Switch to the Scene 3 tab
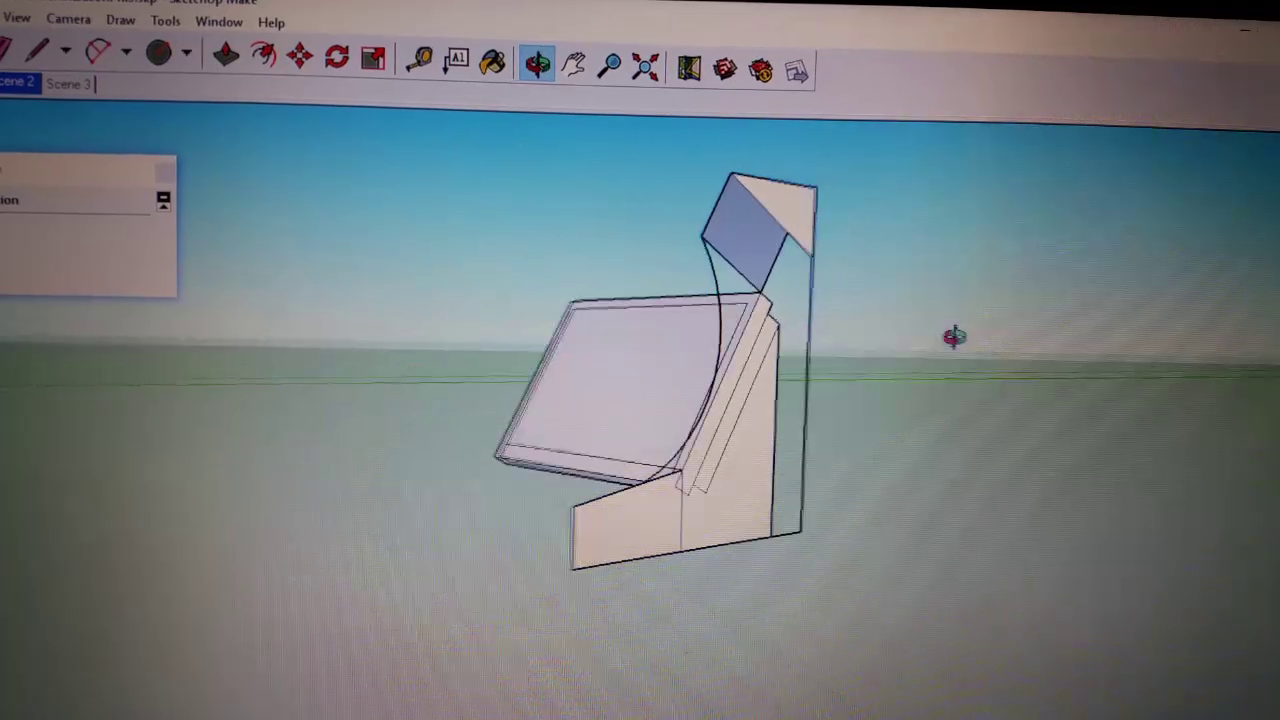This screenshot has height=720, width=1280. tap(68, 84)
